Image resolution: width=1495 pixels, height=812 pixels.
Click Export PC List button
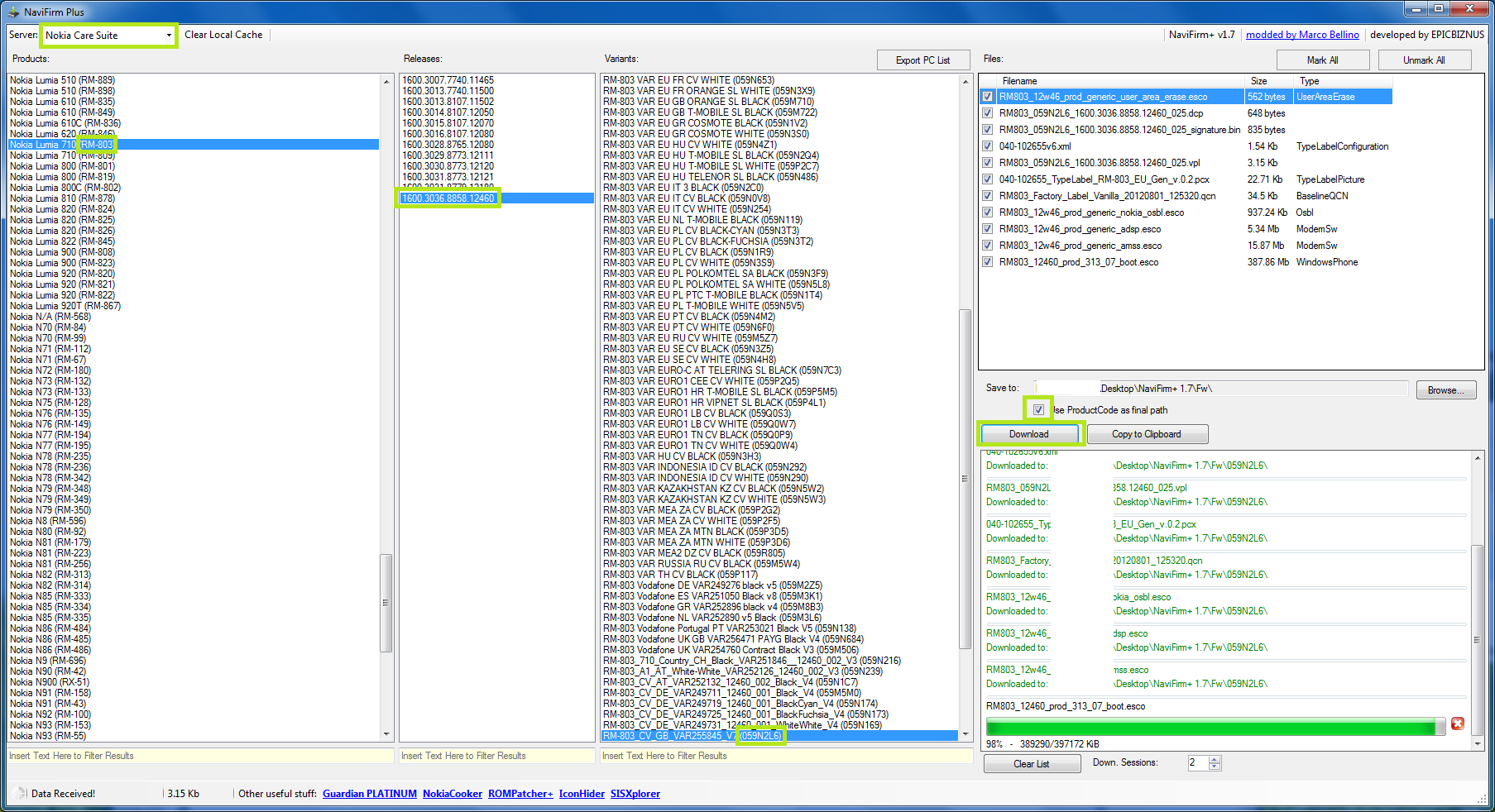(922, 60)
